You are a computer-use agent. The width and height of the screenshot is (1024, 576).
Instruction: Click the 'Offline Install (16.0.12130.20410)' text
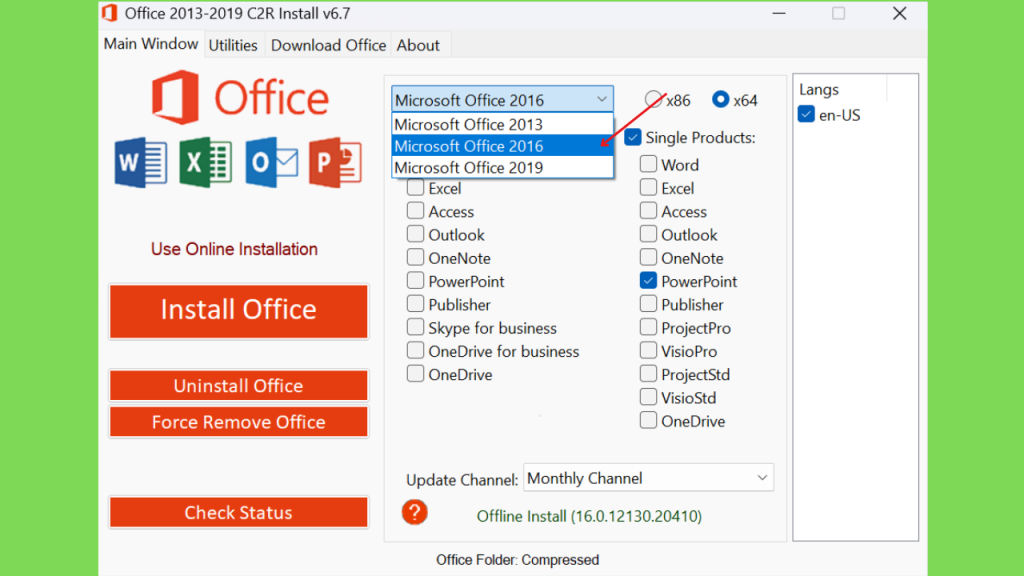tap(589, 516)
